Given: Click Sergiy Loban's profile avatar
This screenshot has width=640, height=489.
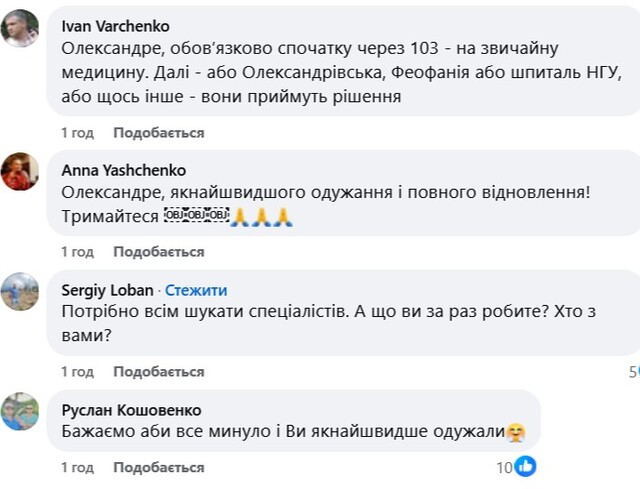Looking at the screenshot, I should [20, 292].
